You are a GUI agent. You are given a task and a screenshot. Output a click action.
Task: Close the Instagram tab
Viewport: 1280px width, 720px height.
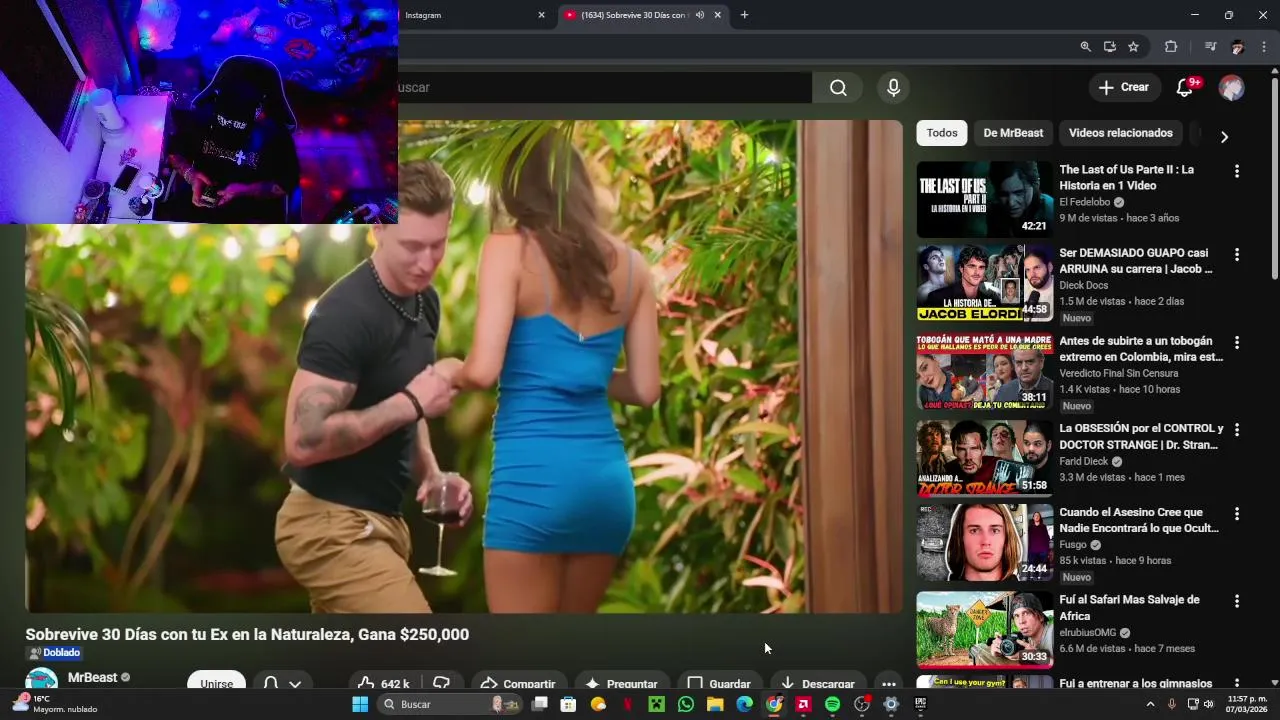(541, 15)
